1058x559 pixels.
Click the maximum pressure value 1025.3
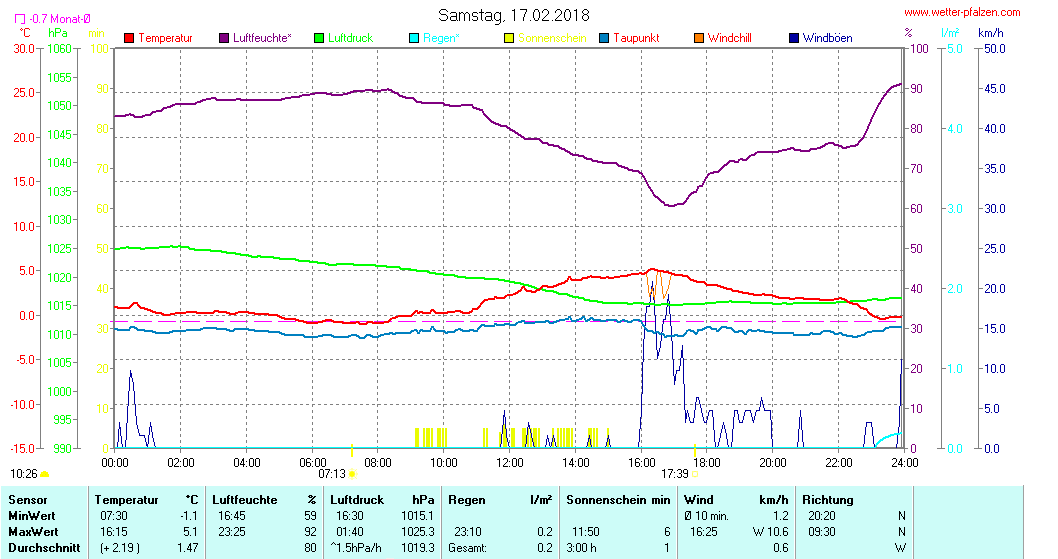[418, 532]
